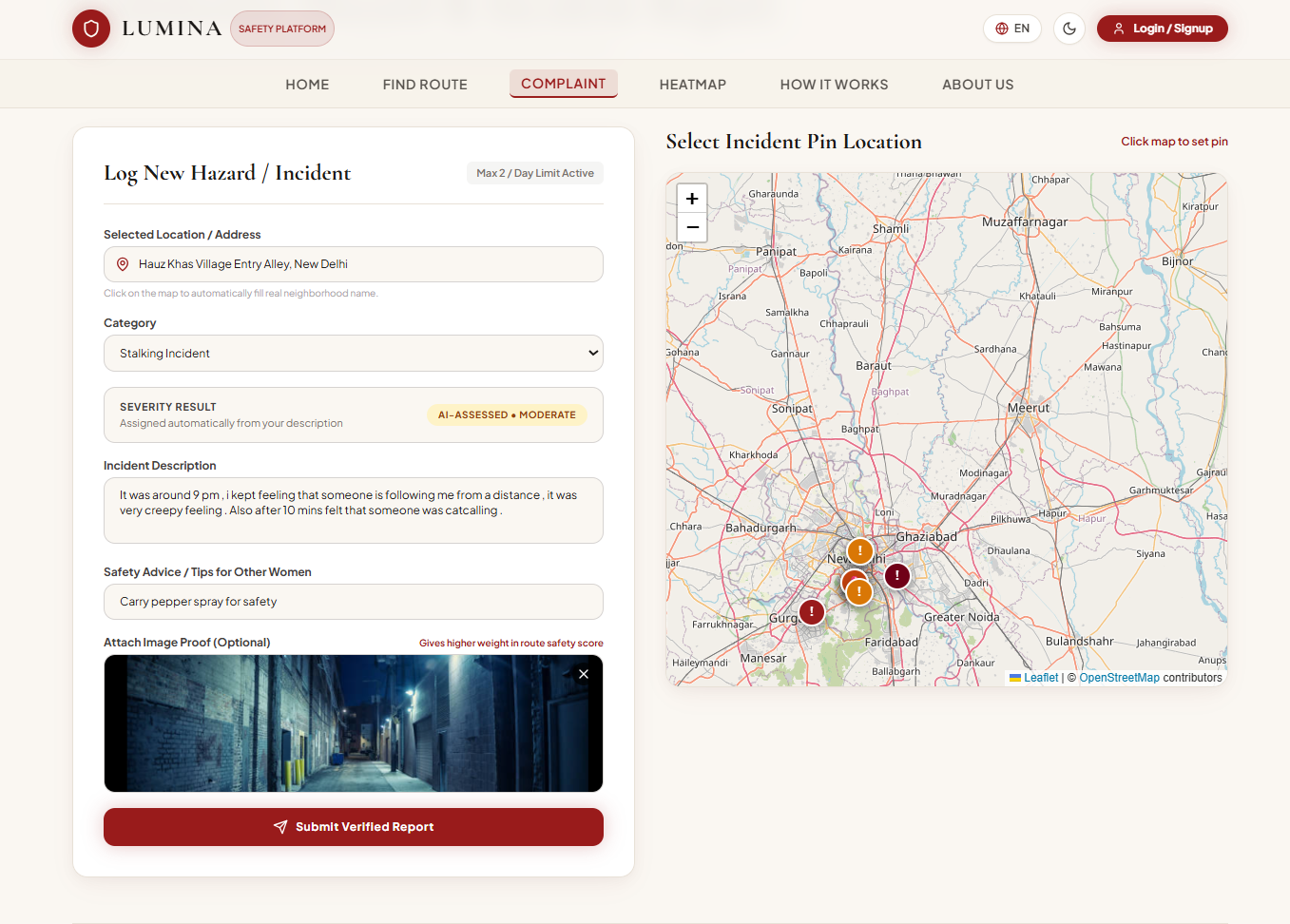This screenshot has height=924, width=1290.
Task: Zoom out of the map with the minus button
Action: point(692,227)
